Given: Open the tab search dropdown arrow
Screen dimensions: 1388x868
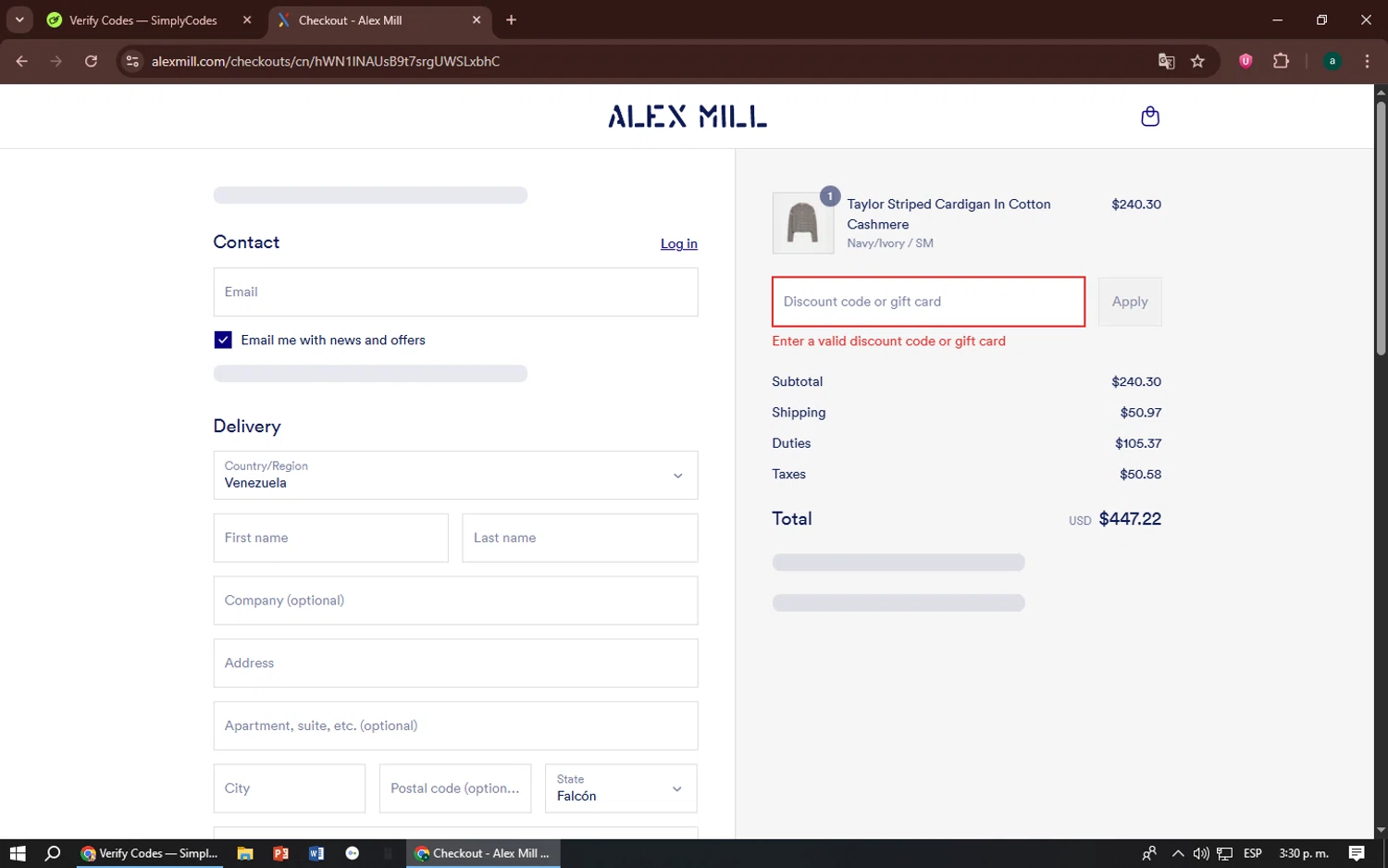Looking at the screenshot, I should point(19,19).
